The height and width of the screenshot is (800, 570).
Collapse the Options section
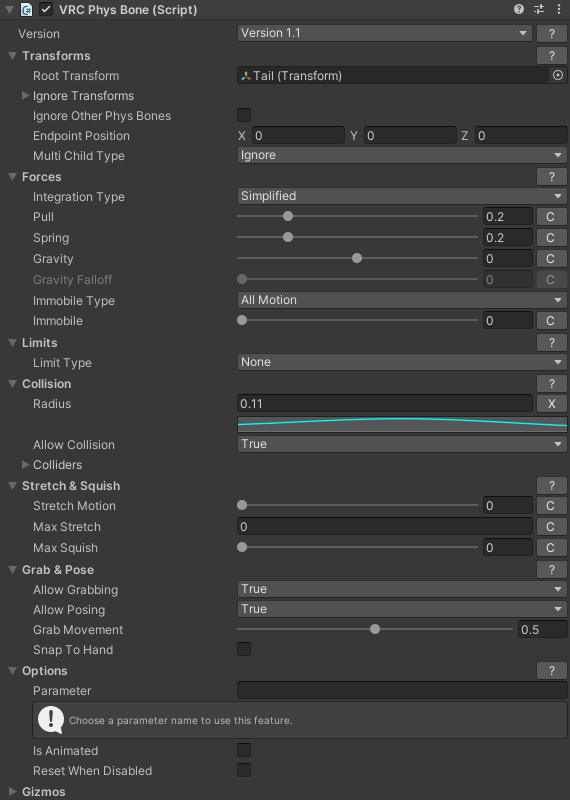[x=13, y=670]
